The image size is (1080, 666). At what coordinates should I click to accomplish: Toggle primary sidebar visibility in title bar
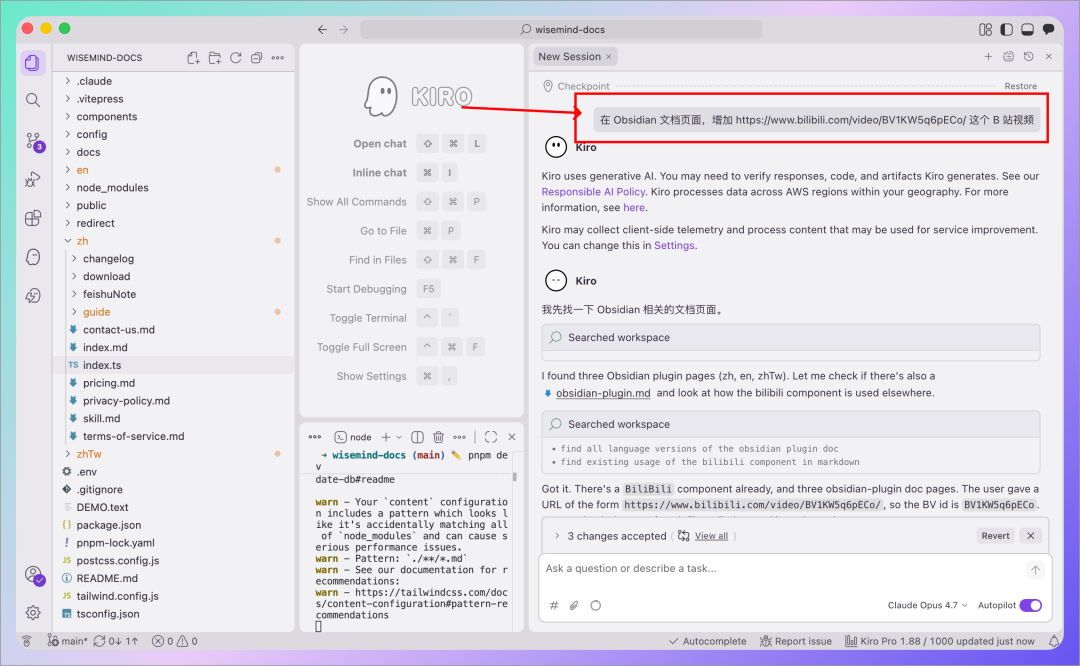[1006, 30]
